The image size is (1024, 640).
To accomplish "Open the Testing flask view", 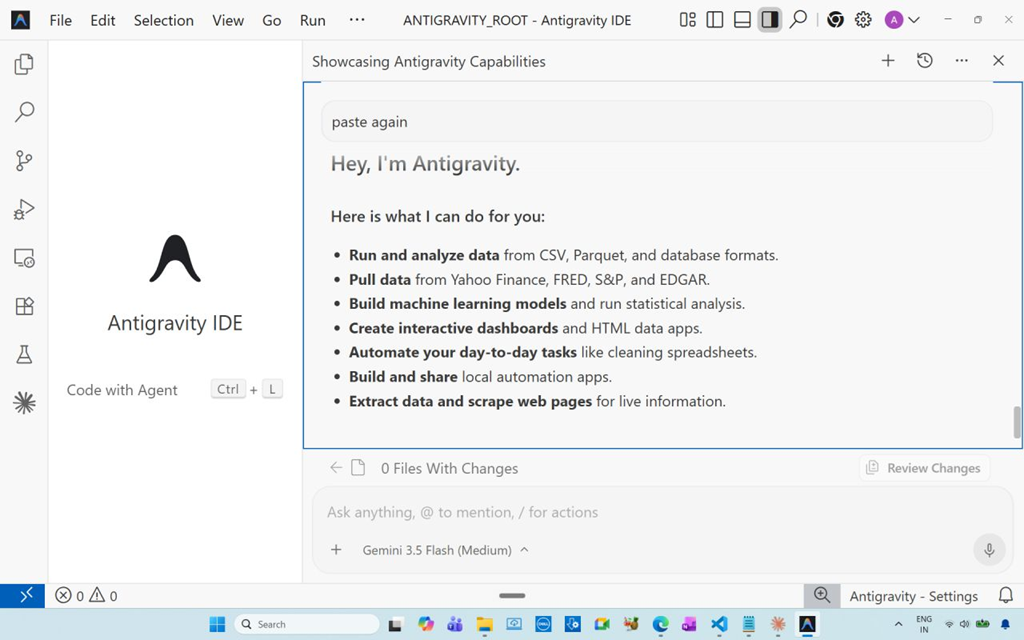I will pos(24,355).
